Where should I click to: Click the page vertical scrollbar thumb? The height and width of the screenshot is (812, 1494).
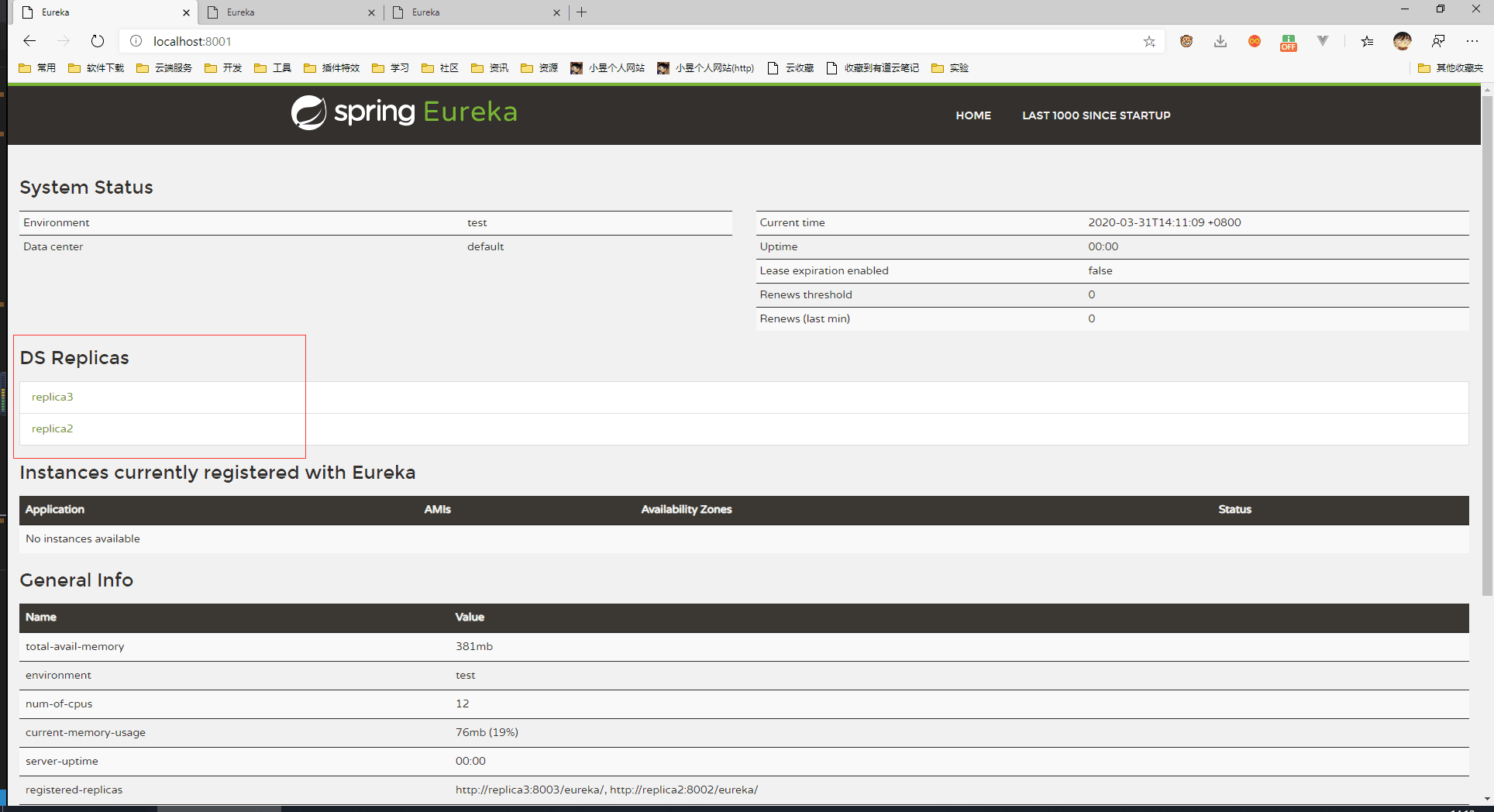(x=1487, y=345)
